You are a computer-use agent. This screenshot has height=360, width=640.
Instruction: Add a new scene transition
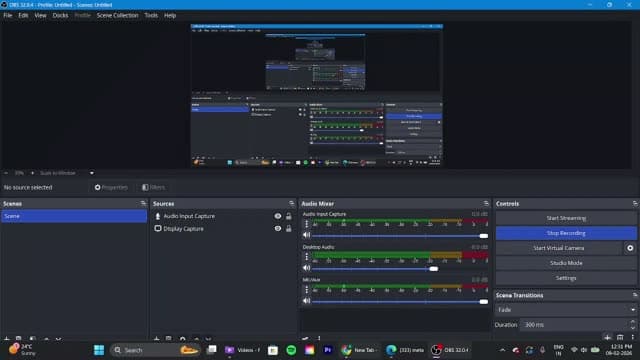607,337
